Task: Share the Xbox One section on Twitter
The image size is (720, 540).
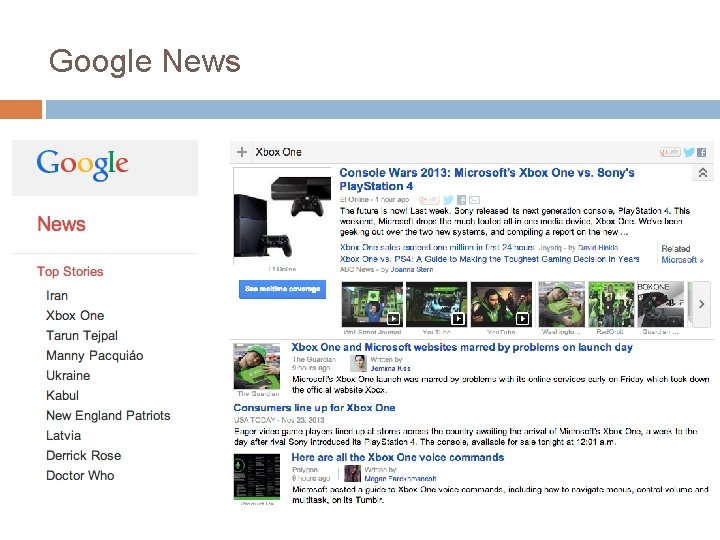Action: click(688, 152)
